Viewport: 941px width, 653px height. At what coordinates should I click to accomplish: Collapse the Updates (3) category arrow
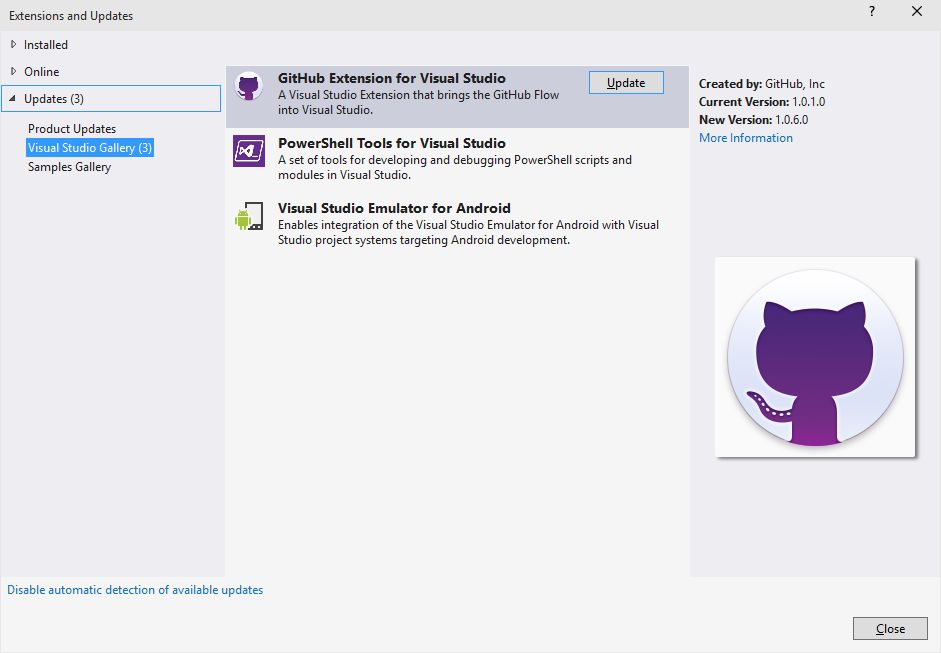[13, 98]
